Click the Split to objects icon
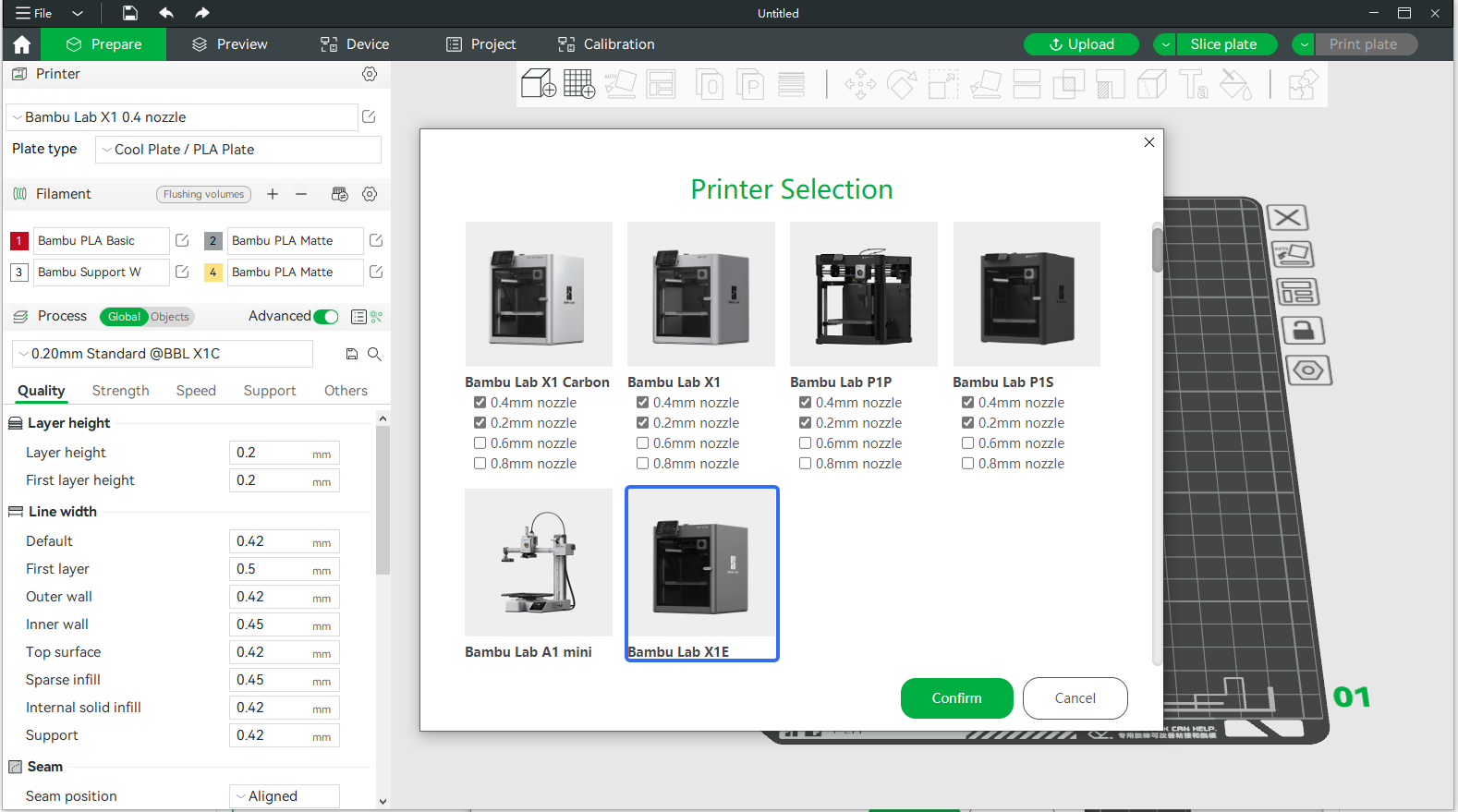The width and height of the screenshot is (1458, 812). click(x=709, y=84)
